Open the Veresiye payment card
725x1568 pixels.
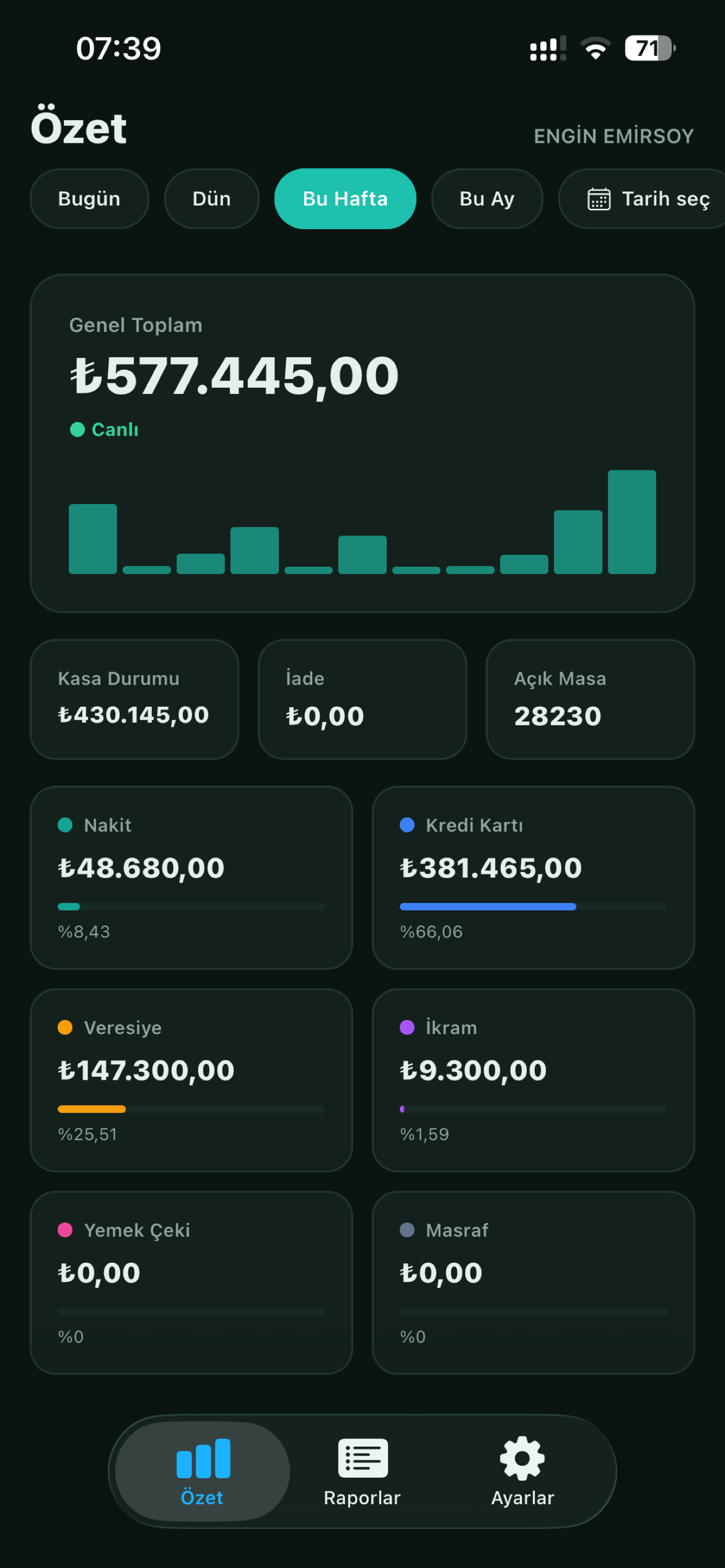point(191,1080)
